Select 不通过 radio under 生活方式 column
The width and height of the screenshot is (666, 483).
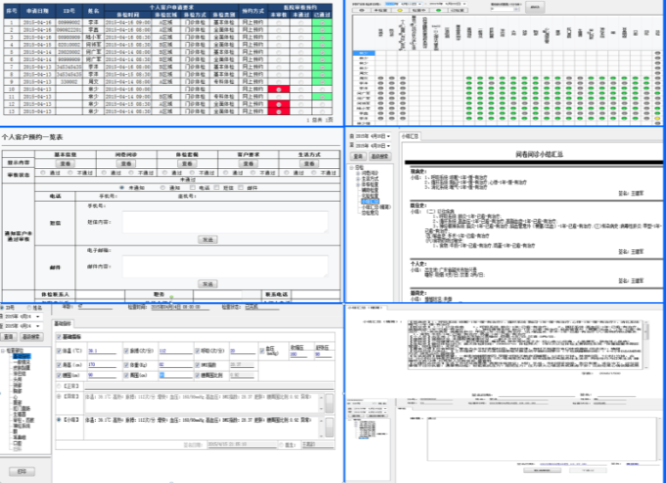pos(314,173)
